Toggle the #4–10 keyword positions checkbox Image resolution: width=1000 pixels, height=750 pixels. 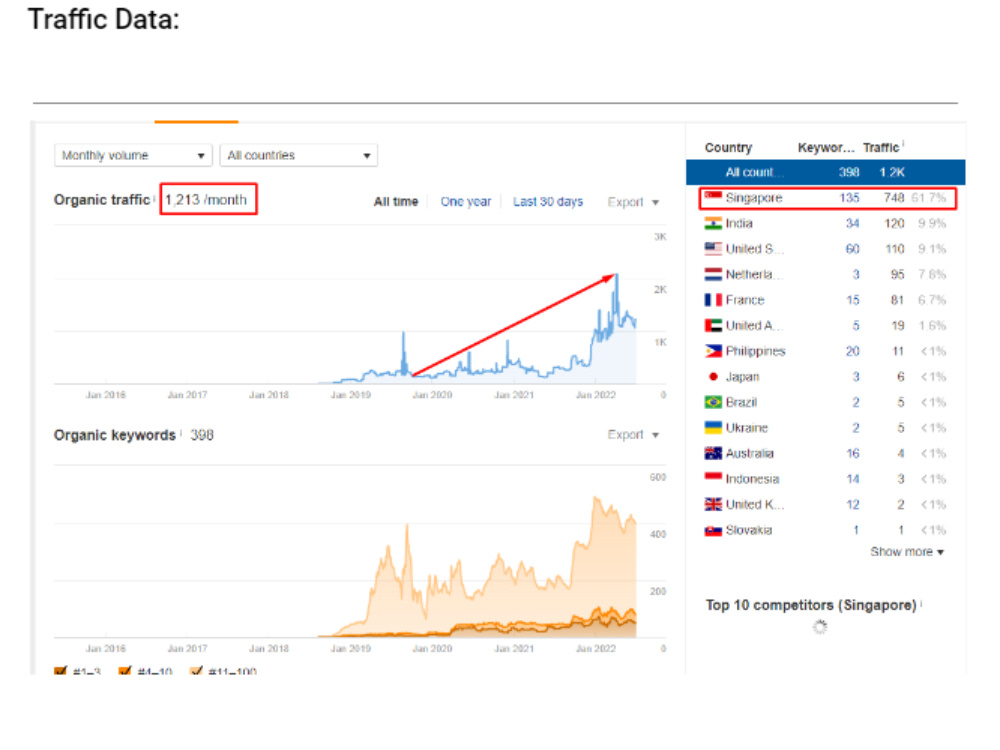click(x=125, y=670)
